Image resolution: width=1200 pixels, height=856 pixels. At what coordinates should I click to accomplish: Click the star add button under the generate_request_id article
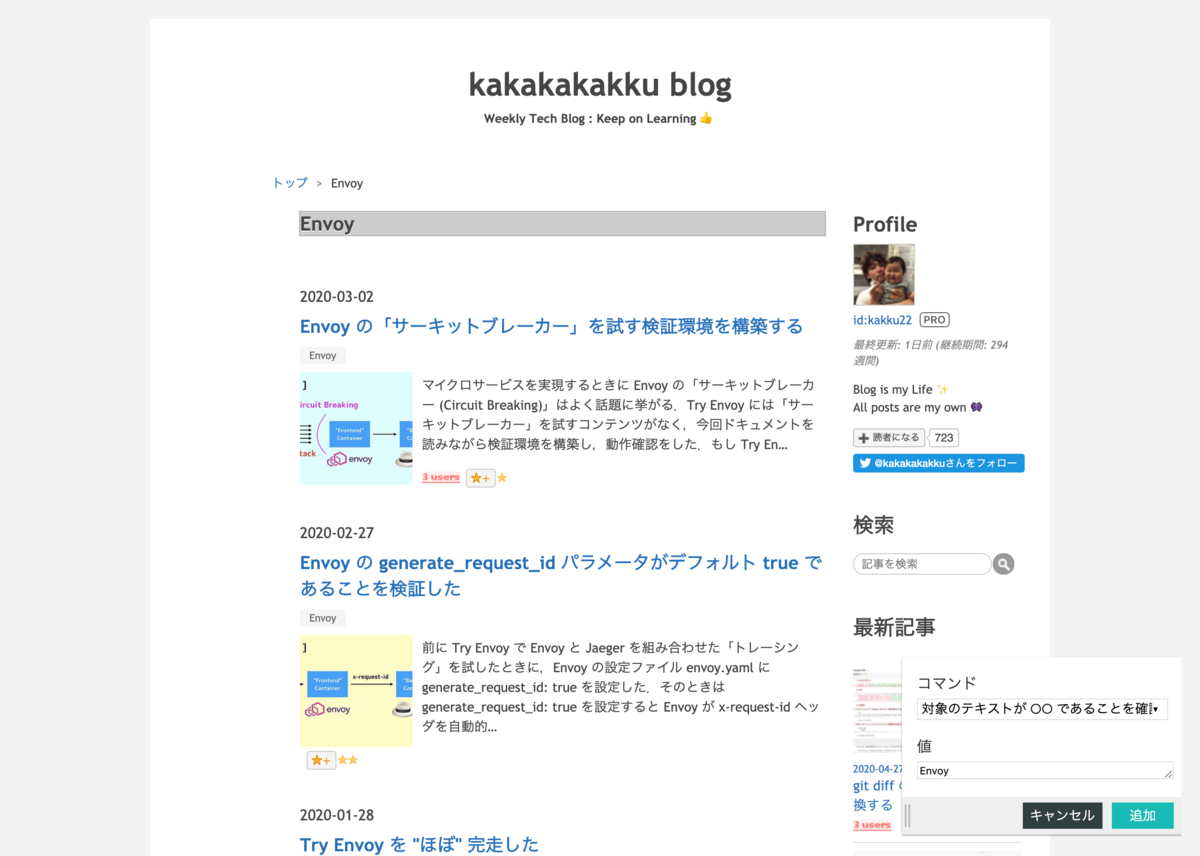click(321, 760)
